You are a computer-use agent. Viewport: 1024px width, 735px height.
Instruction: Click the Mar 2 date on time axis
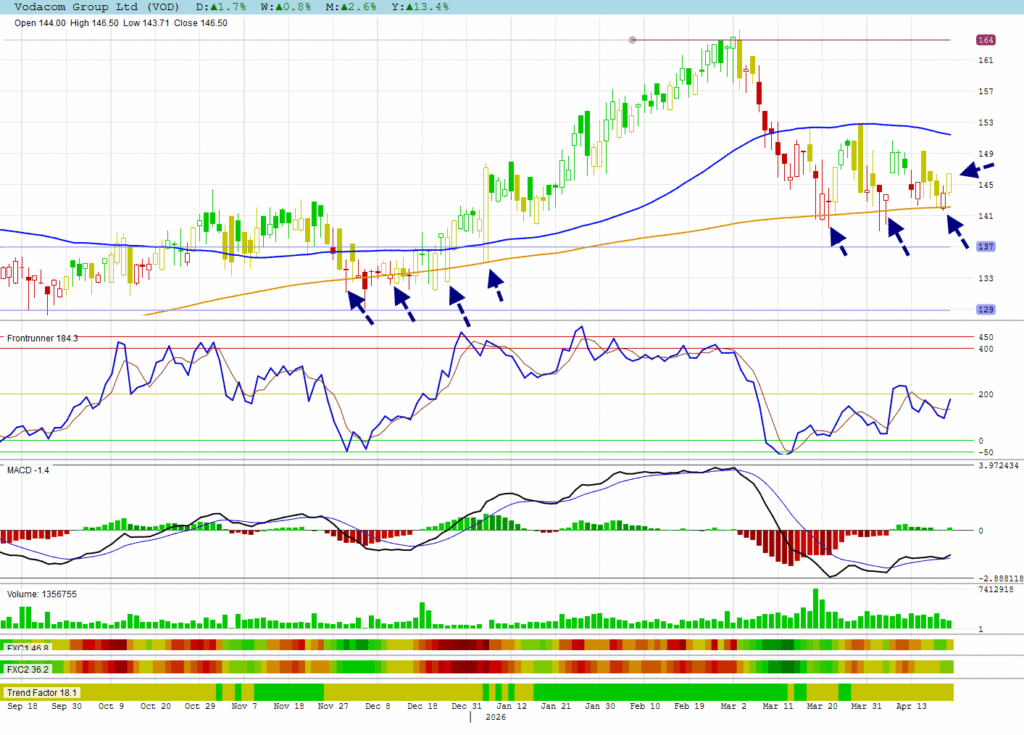pos(734,705)
